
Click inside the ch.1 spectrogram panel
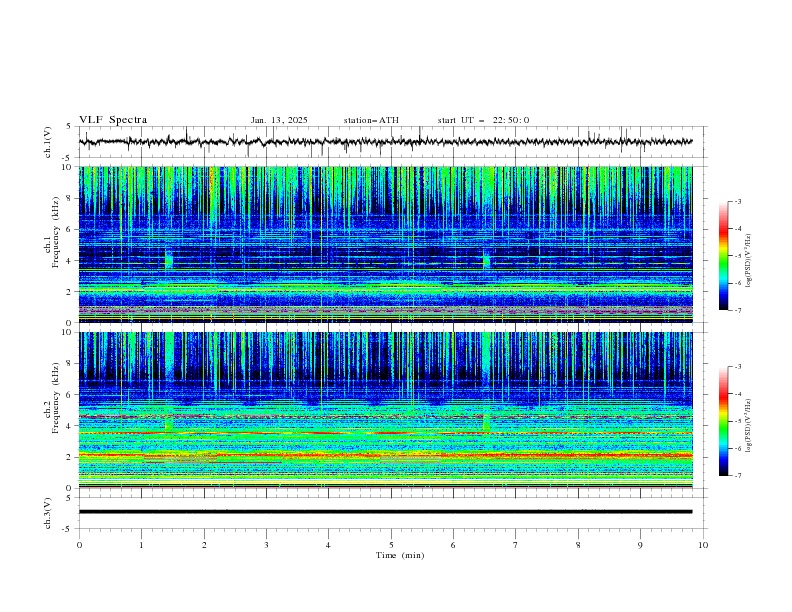pyautogui.click(x=385, y=244)
